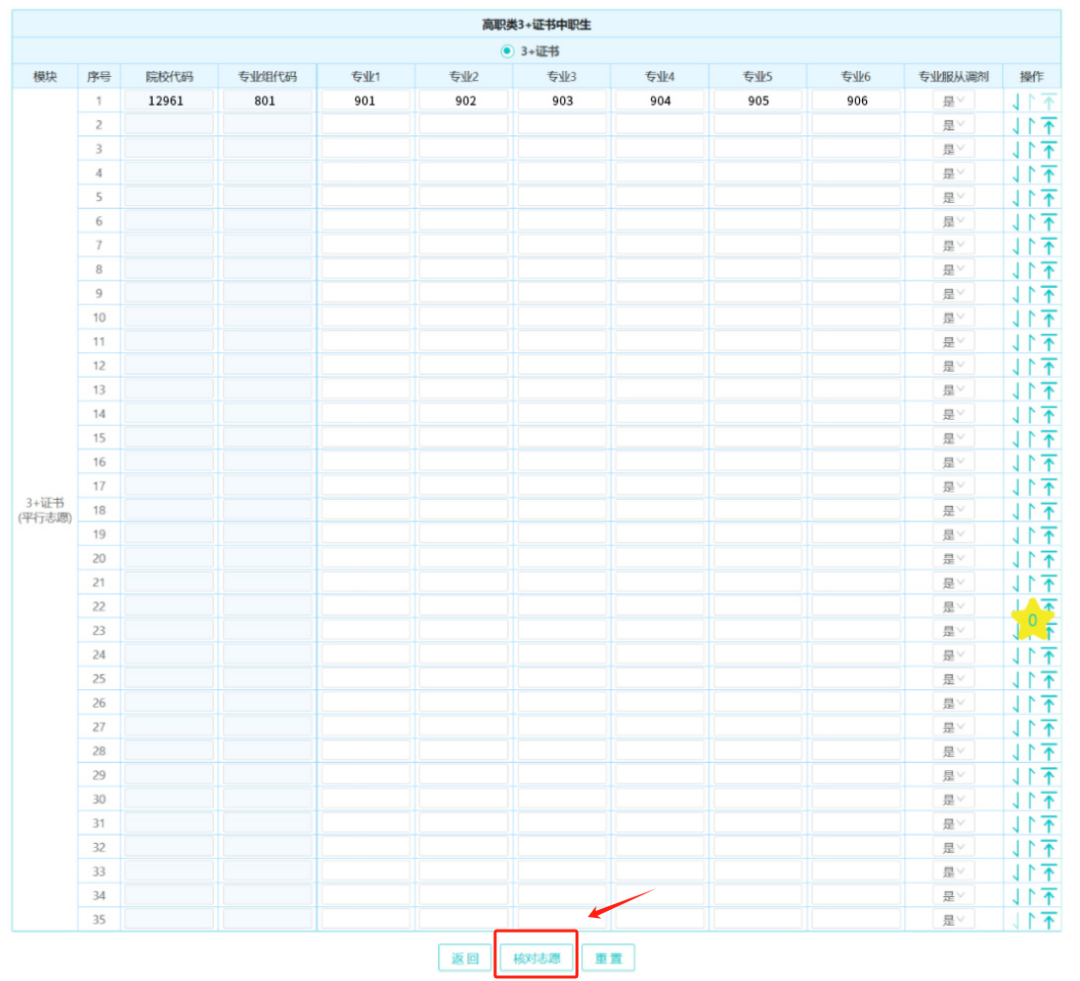1080x981 pixels.
Task: Pin row 28 to the top
Action: (x=1048, y=751)
